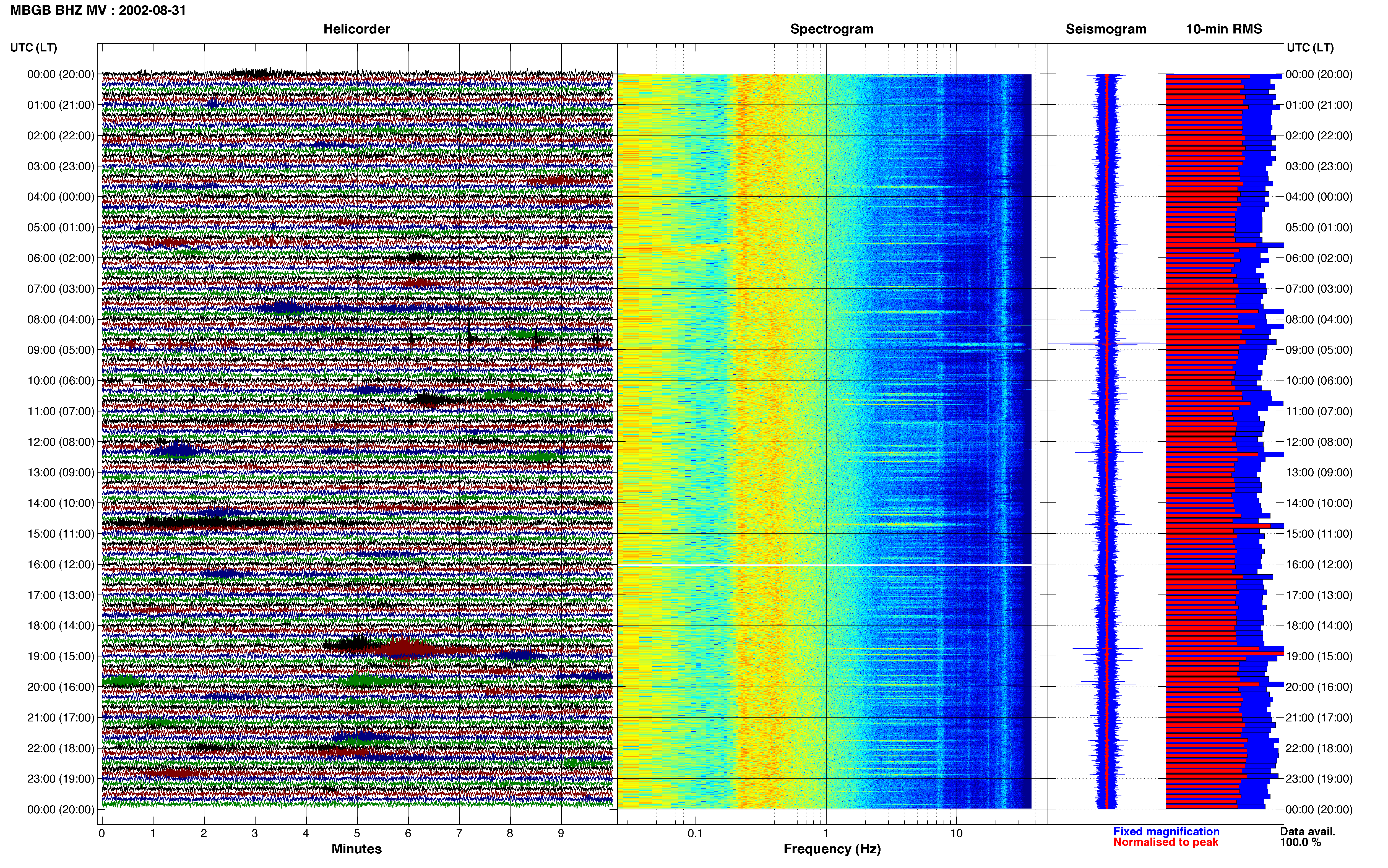Click left time label '18:00 (14:00)'
The width and height of the screenshot is (1388, 868).
61,626
